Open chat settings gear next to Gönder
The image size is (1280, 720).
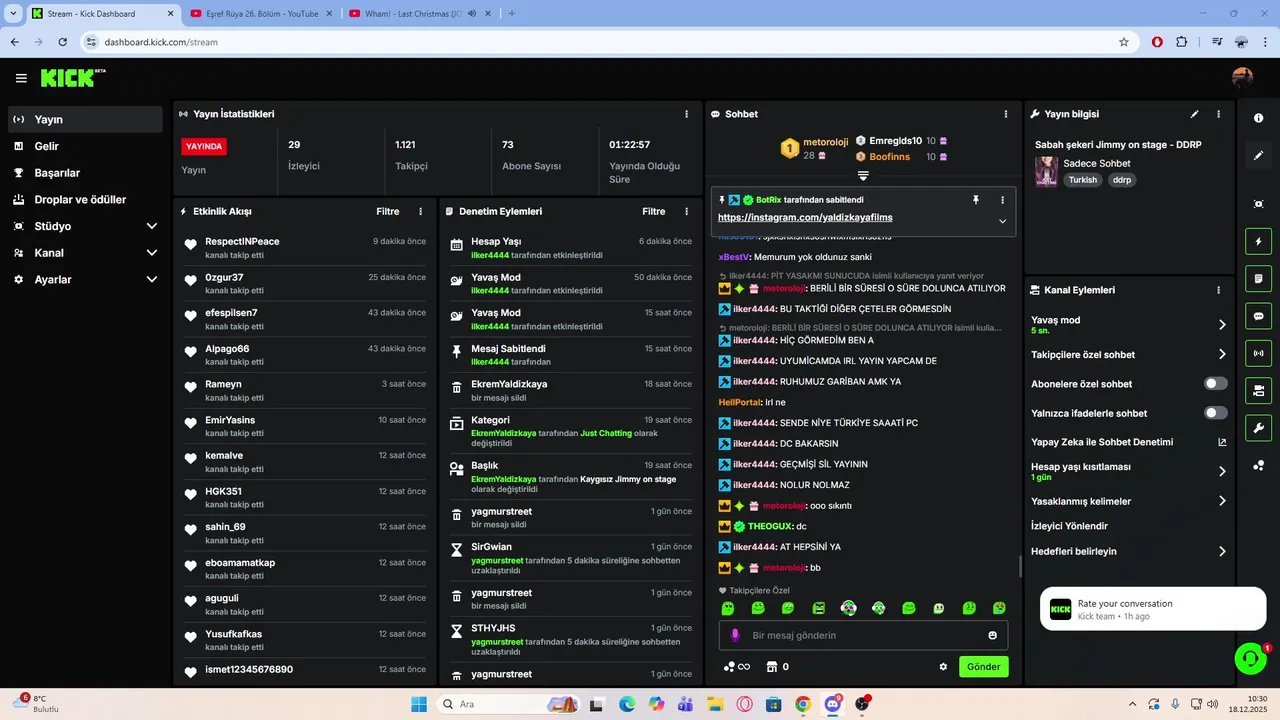[x=943, y=667]
